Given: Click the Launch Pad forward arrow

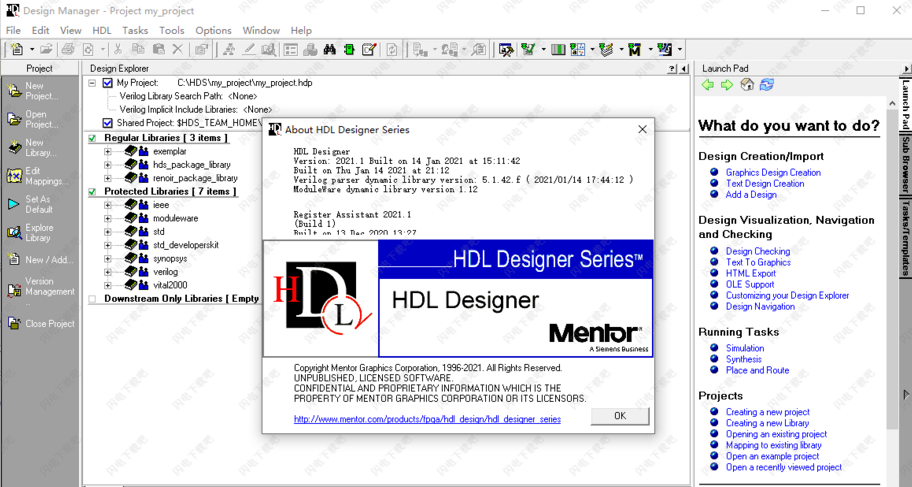Looking at the screenshot, I should point(727,85).
